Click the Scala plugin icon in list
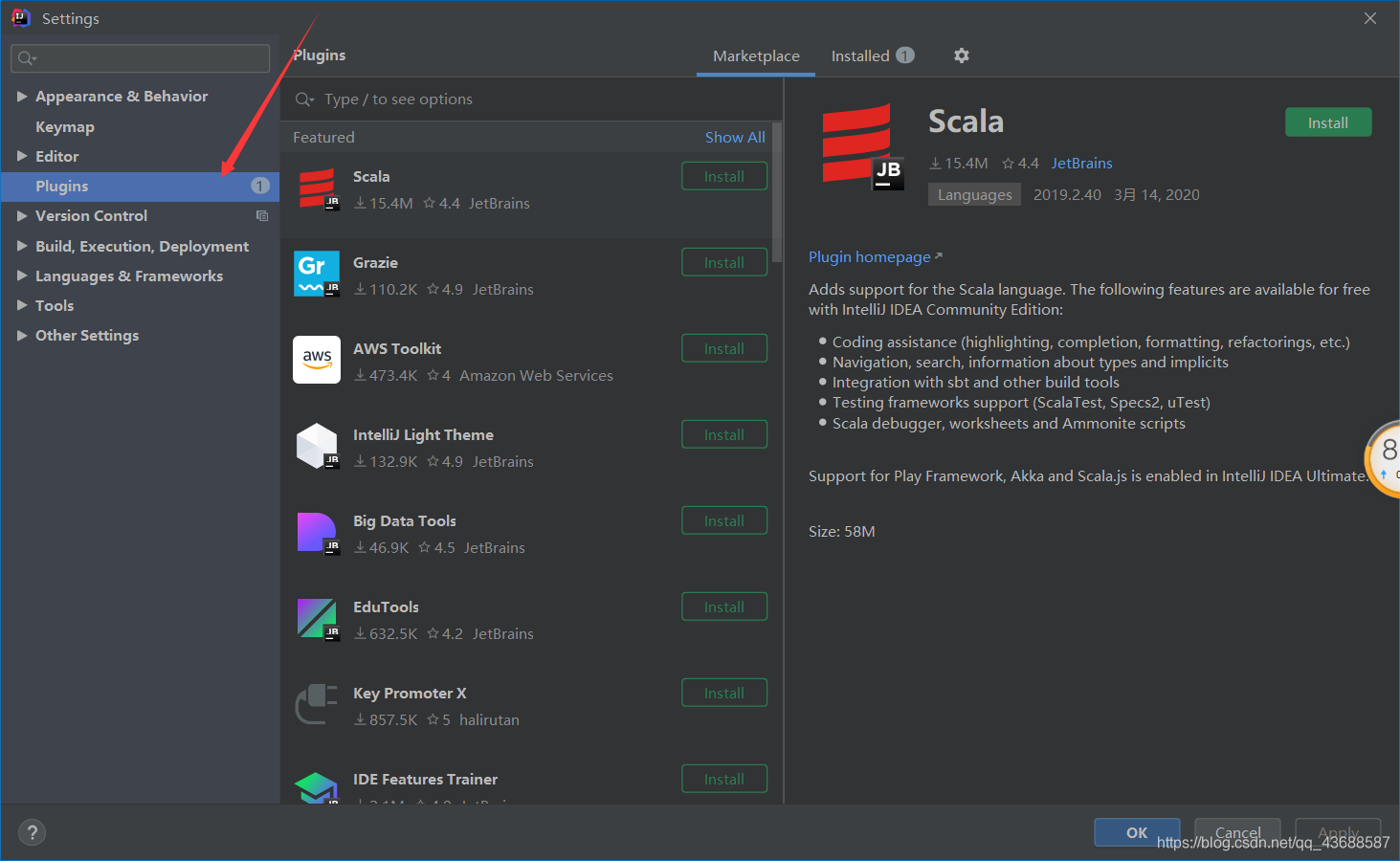 point(317,188)
